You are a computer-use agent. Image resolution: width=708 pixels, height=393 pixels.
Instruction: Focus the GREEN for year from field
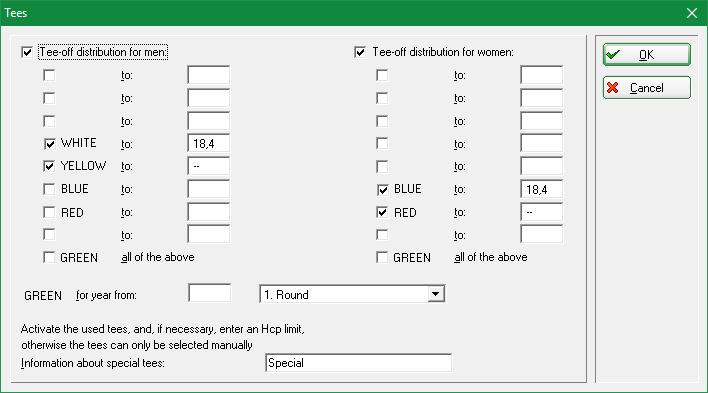coord(210,294)
